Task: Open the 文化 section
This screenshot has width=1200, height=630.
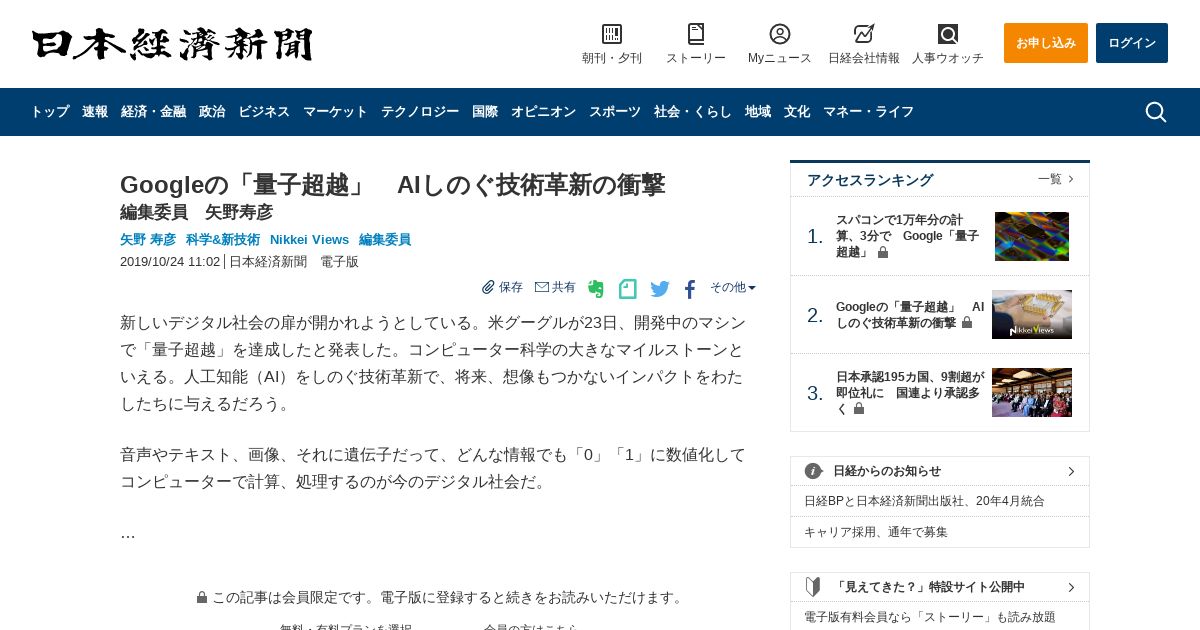Action: coord(797,112)
